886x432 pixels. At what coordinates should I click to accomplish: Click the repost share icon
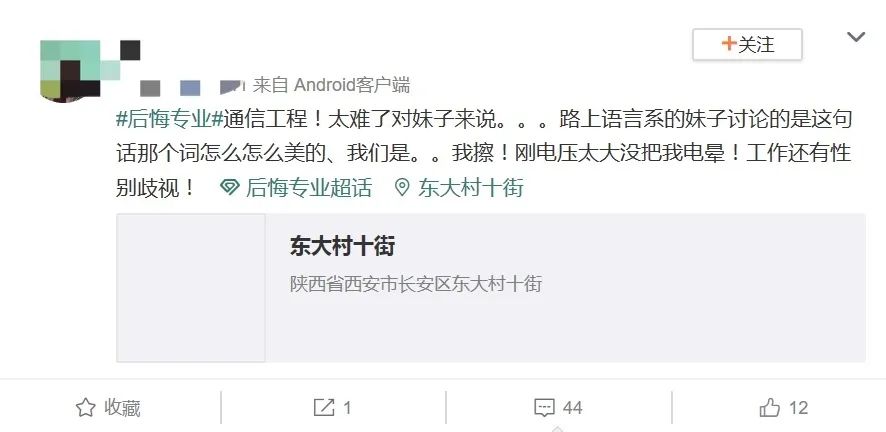click(x=324, y=407)
